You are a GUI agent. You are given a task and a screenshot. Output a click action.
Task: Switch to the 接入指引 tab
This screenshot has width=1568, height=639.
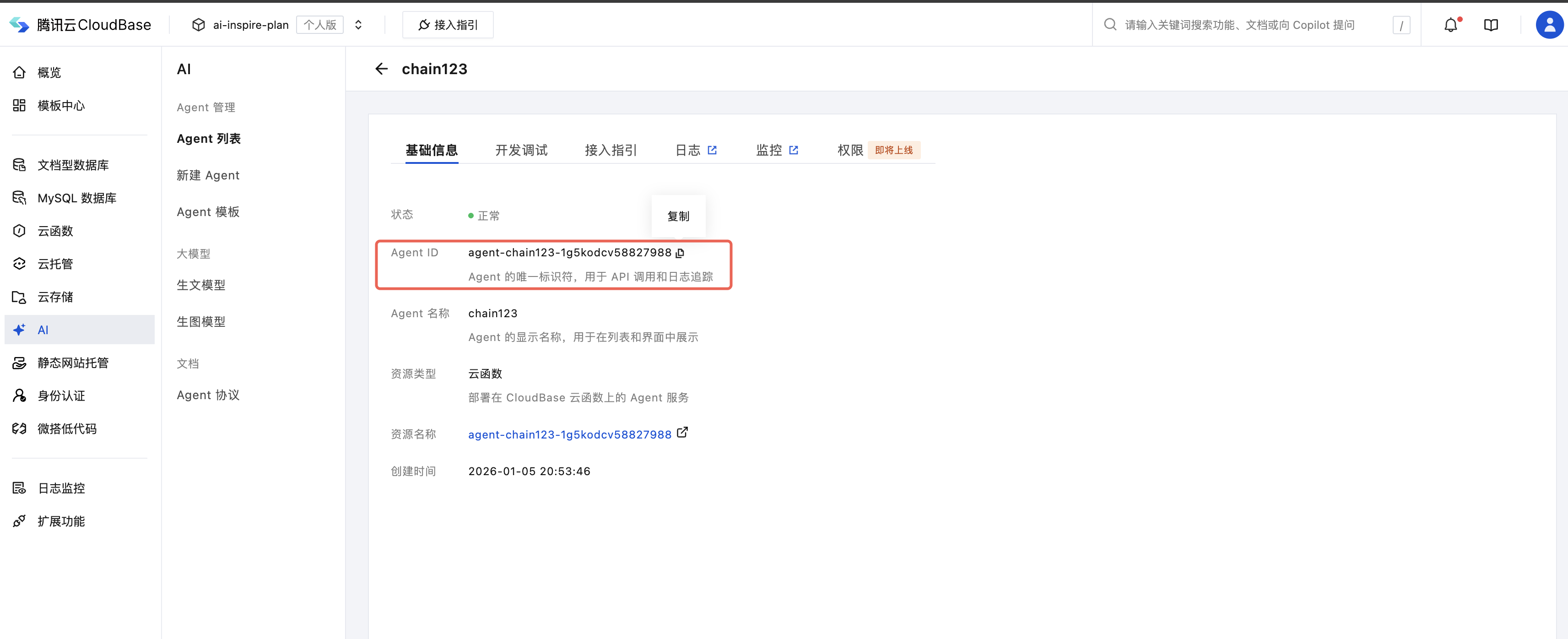(x=611, y=150)
